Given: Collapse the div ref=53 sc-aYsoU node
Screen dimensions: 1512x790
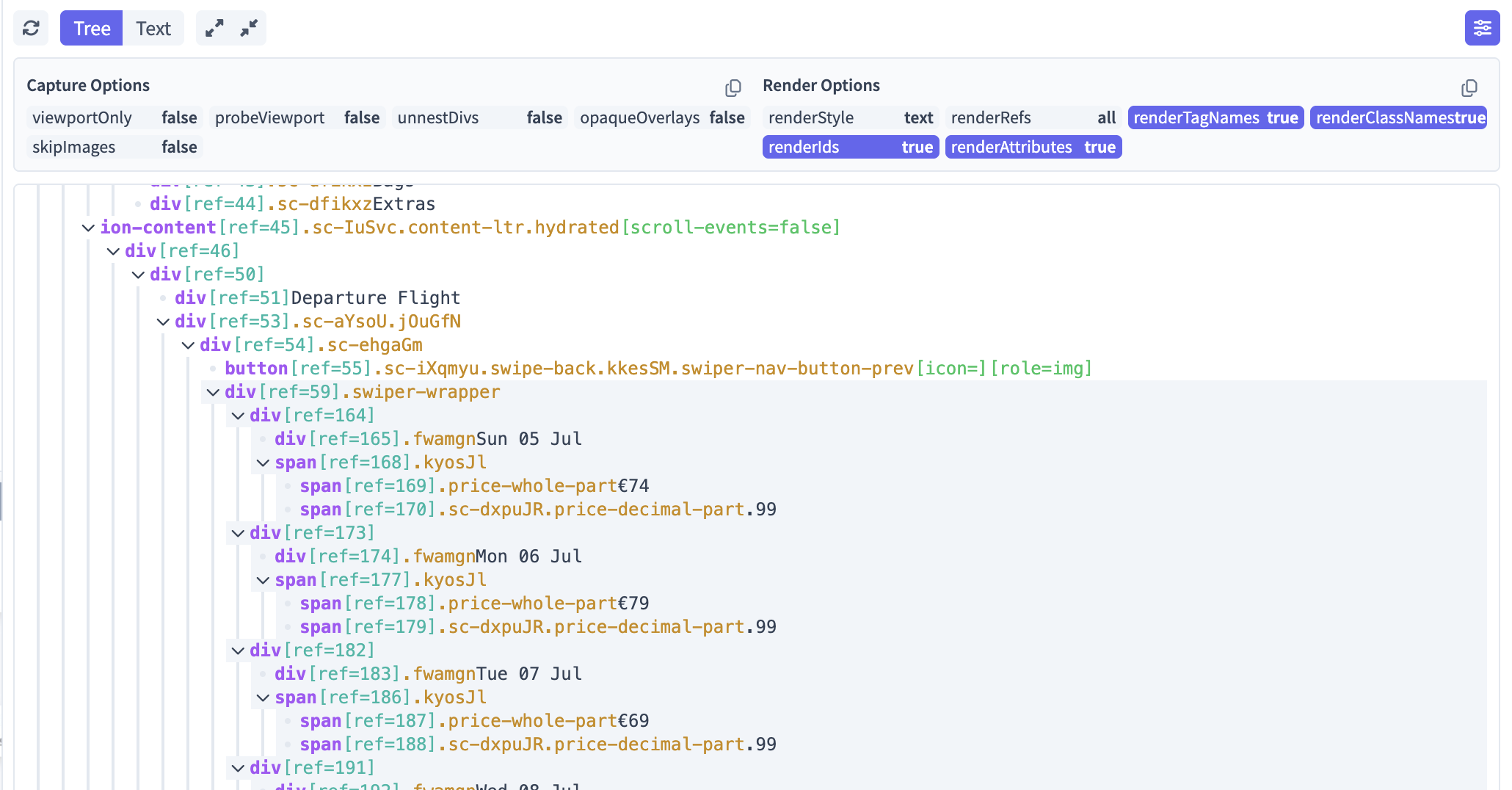Looking at the screenshot, I should point(163,322).
